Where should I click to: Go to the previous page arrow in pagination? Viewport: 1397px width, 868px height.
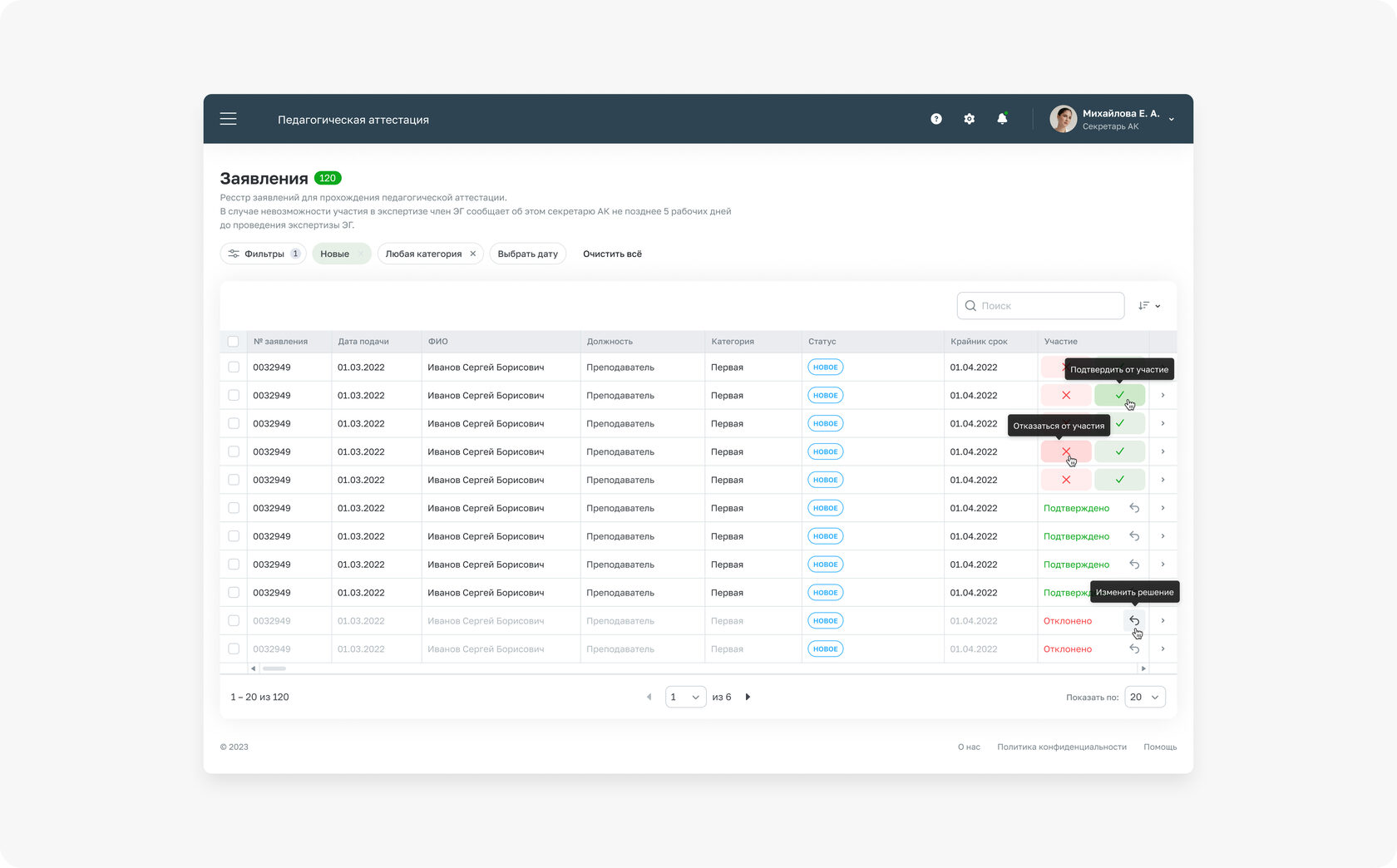coord(649,698)
